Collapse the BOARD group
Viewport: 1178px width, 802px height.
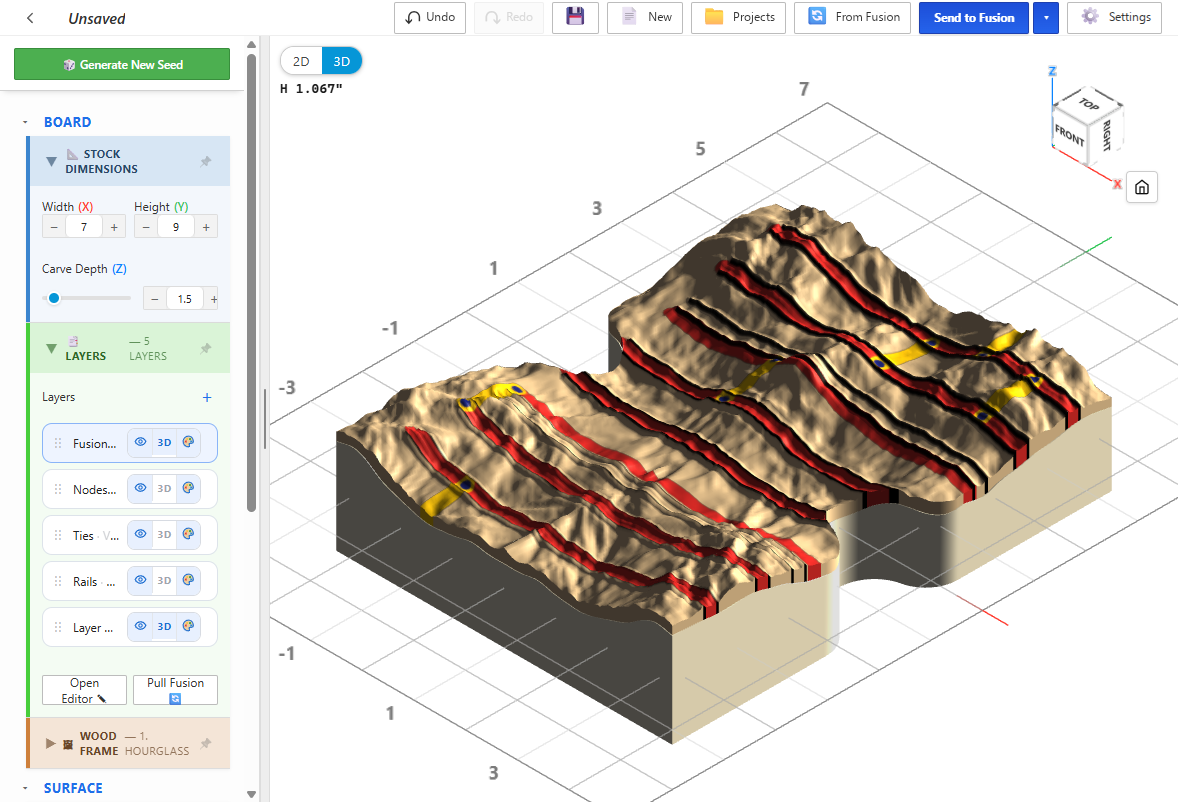(25, 122)
